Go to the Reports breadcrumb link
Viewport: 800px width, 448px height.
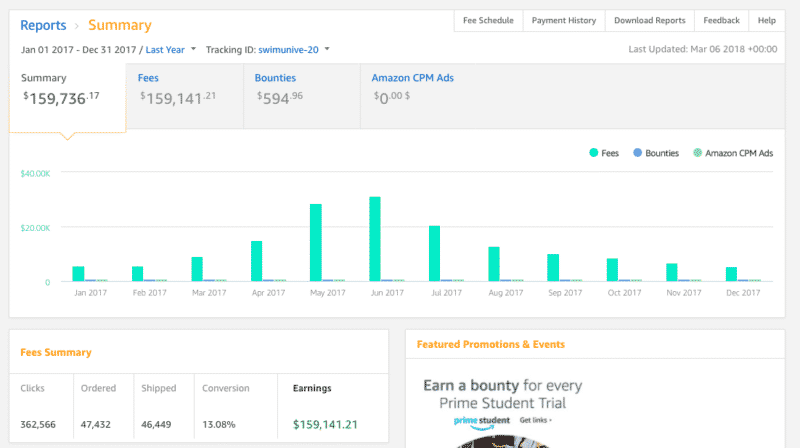(x=43, y=25)
